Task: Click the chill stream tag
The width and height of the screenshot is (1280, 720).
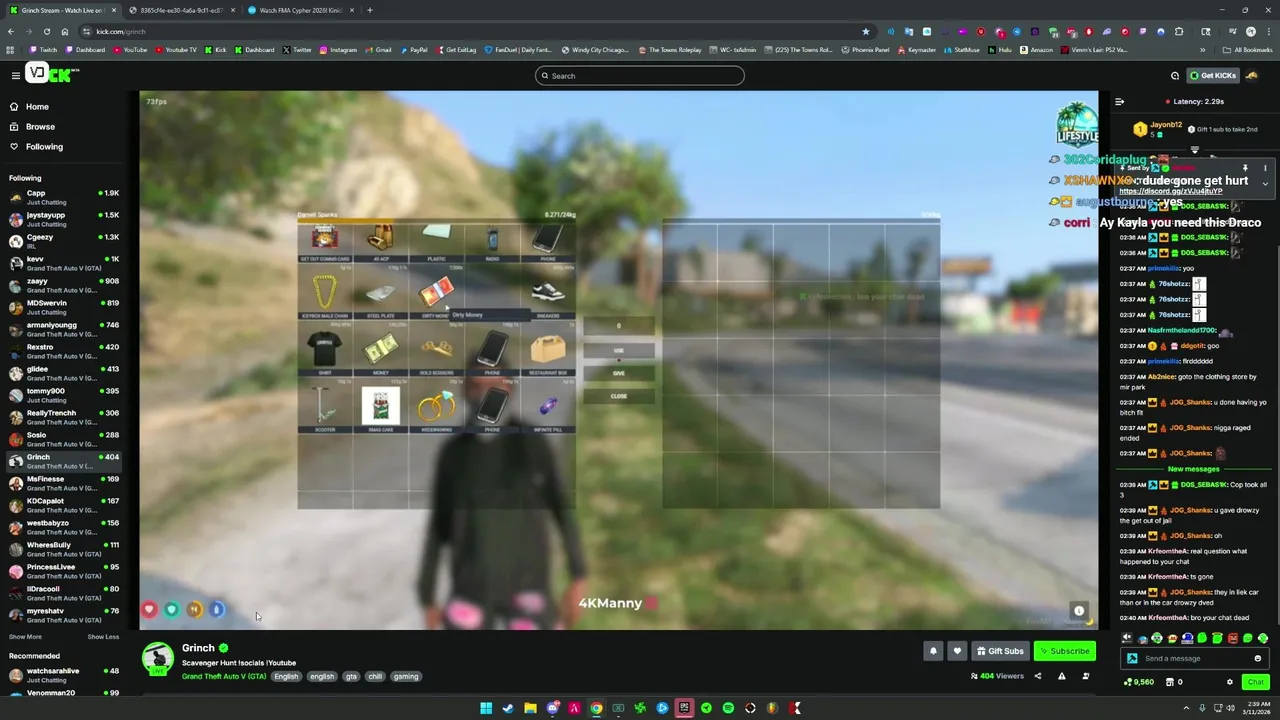Action: click(x=375, y=677)
